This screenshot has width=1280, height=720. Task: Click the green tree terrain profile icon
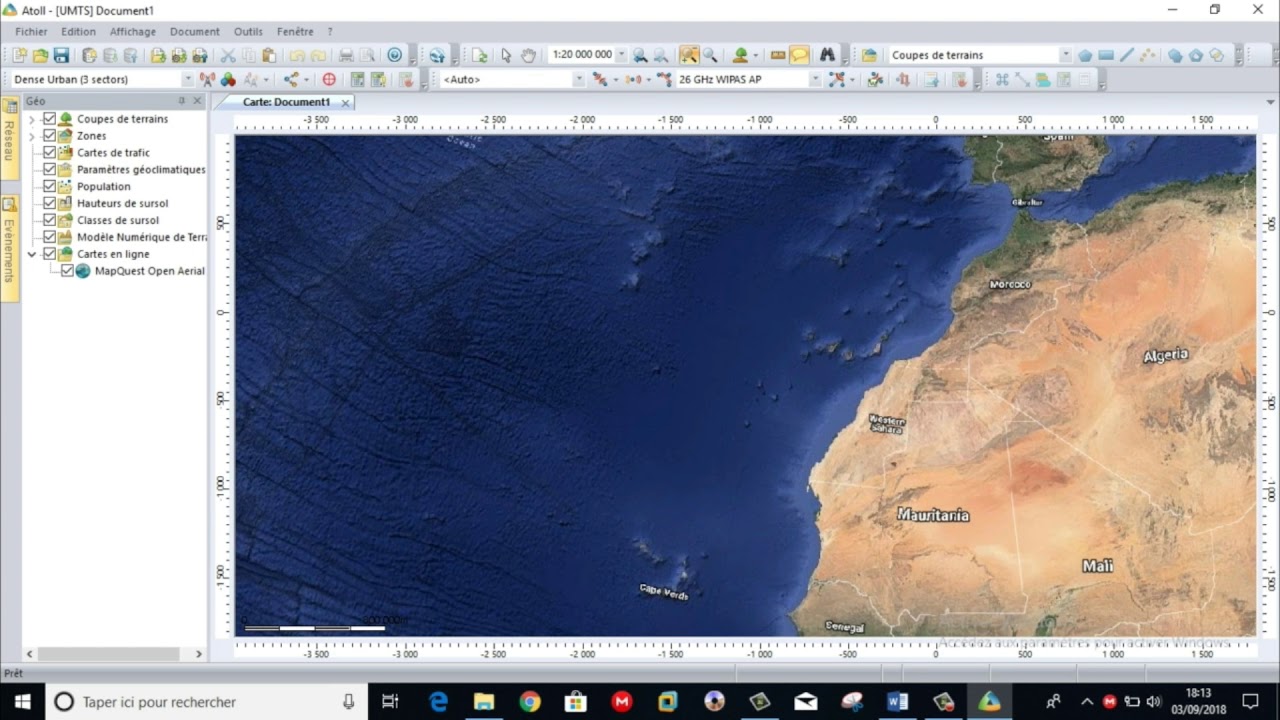[741, 55]
